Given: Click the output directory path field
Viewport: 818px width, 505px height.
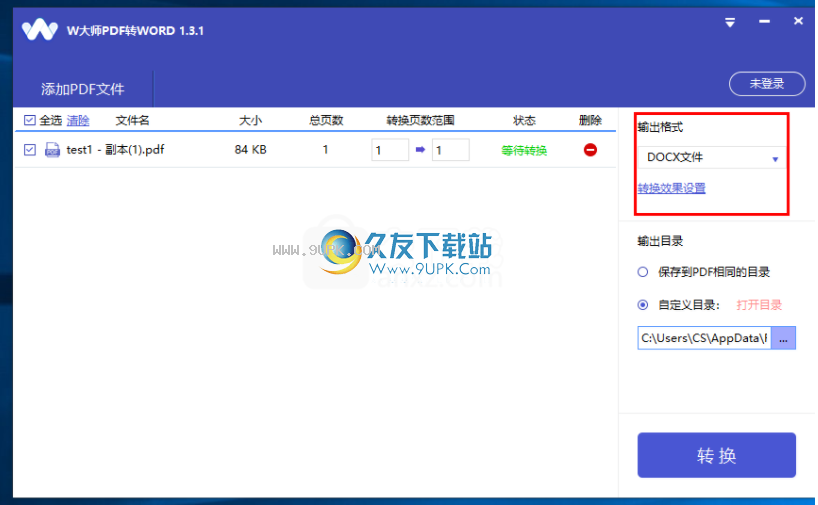Looking at the screenshot, I should point(704,338).
